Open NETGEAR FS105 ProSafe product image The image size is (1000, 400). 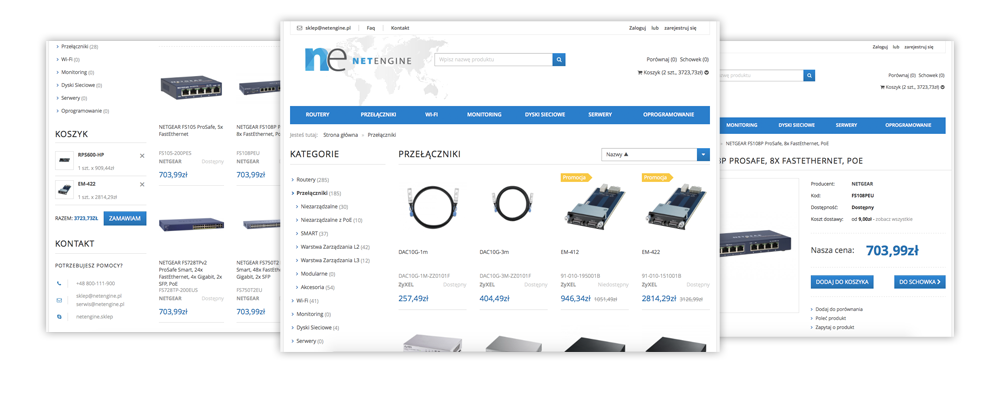191,87
